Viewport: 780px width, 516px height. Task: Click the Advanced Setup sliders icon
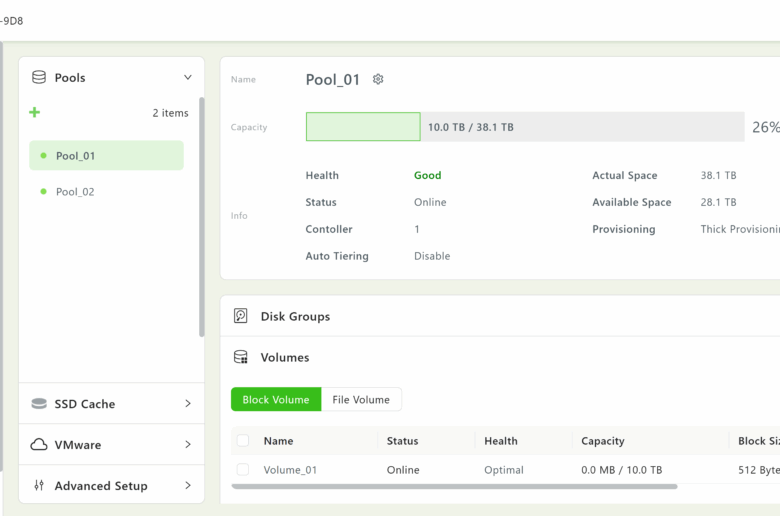39,486
